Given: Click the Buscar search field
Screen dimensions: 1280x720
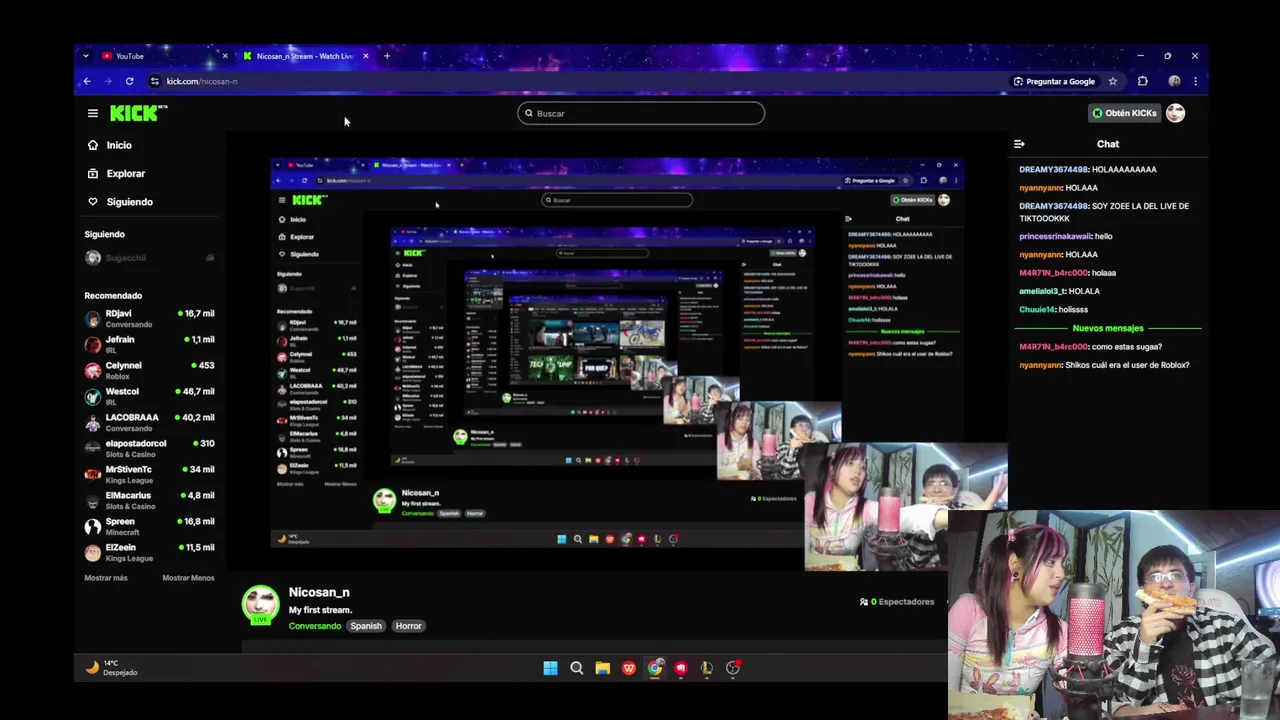Looking at the screenshot, I should 641,113.
